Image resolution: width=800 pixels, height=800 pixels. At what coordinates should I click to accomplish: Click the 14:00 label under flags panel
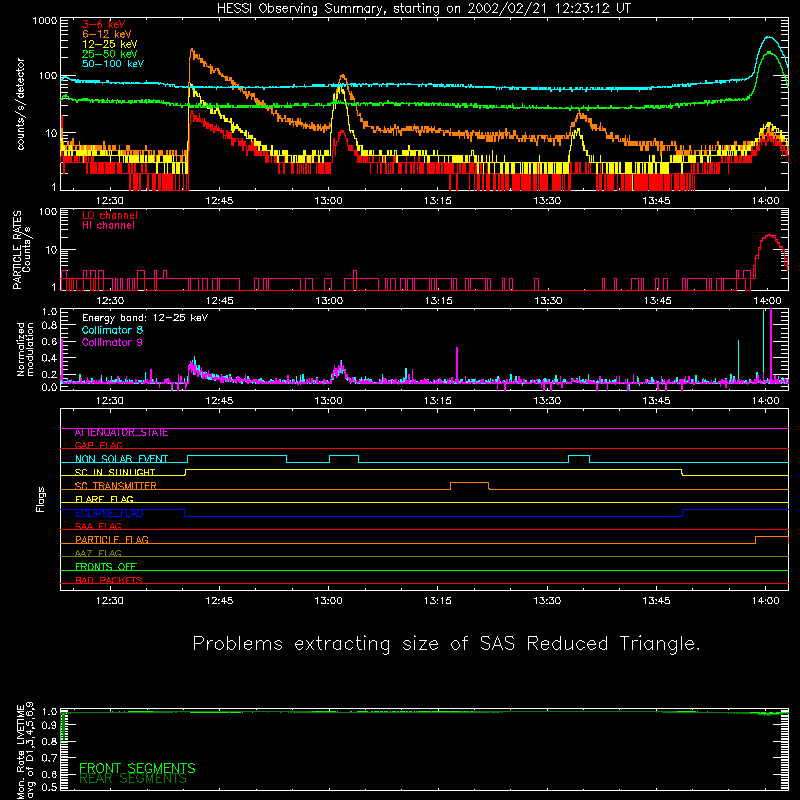766,601
